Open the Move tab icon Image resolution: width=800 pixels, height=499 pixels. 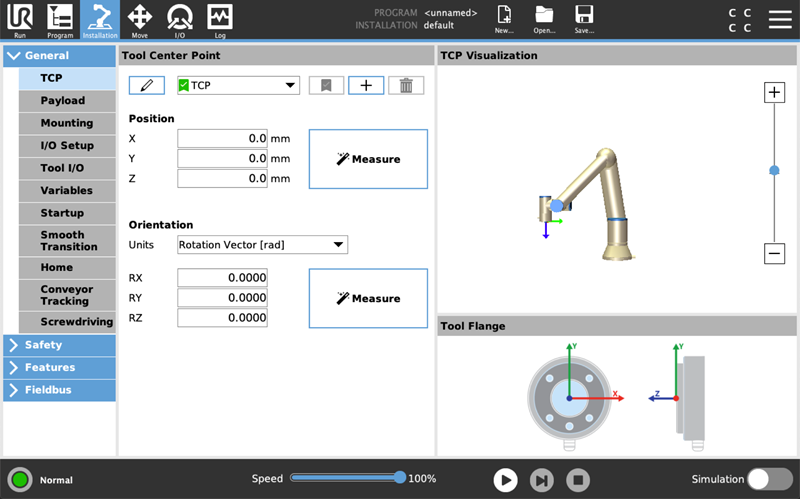(x=139, y=19)
